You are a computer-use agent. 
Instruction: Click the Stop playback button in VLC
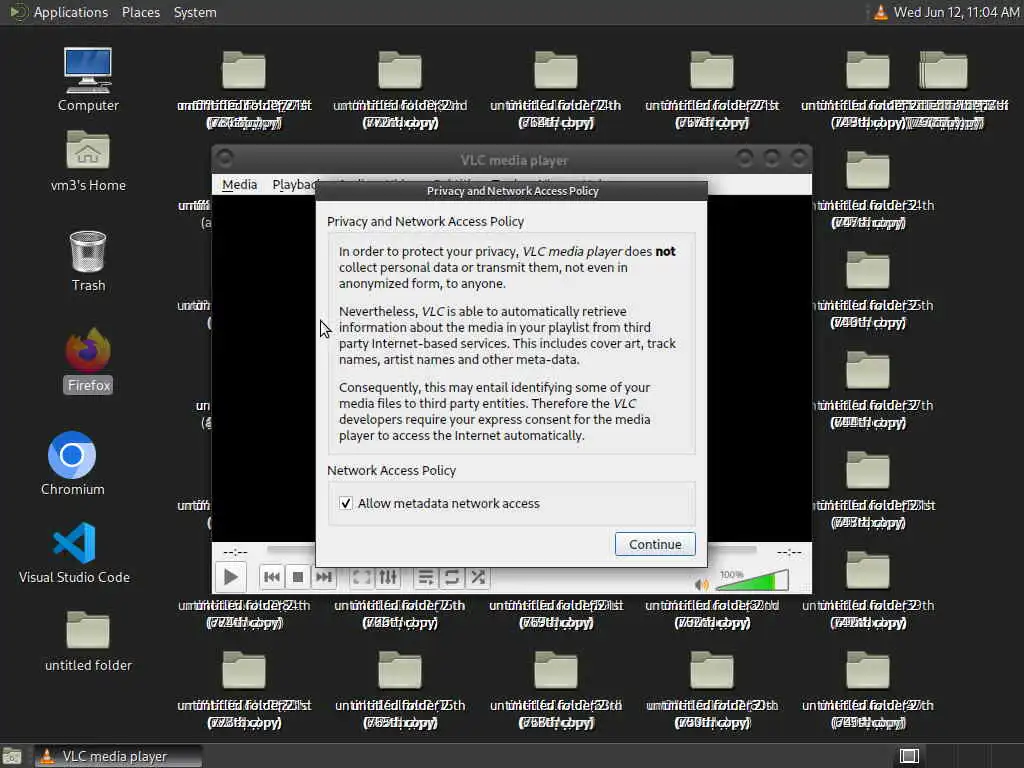pos(298,577)
